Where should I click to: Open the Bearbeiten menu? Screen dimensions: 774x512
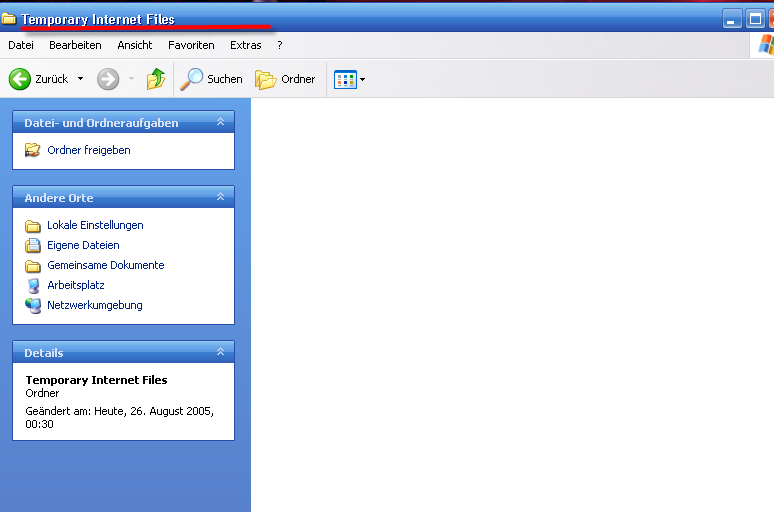tap(75, 45)
